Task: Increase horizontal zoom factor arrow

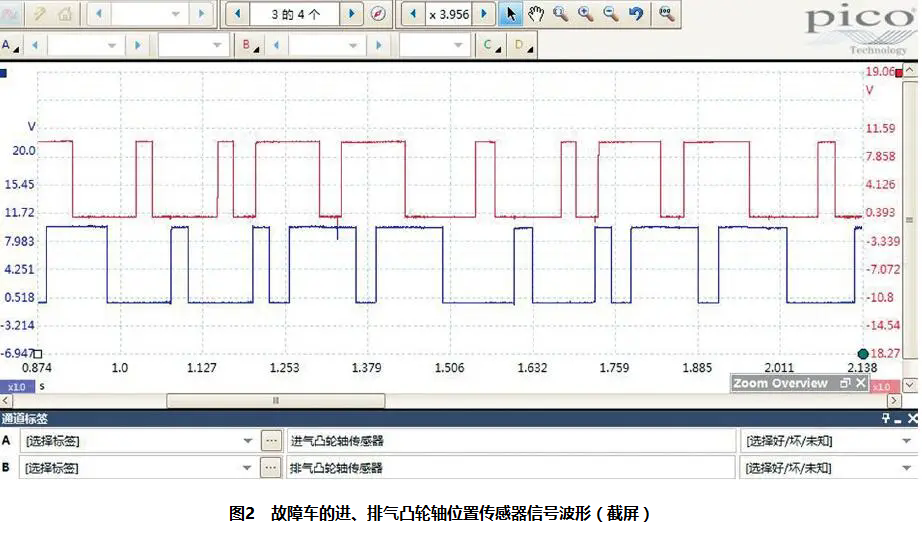Action: point(484,14)
